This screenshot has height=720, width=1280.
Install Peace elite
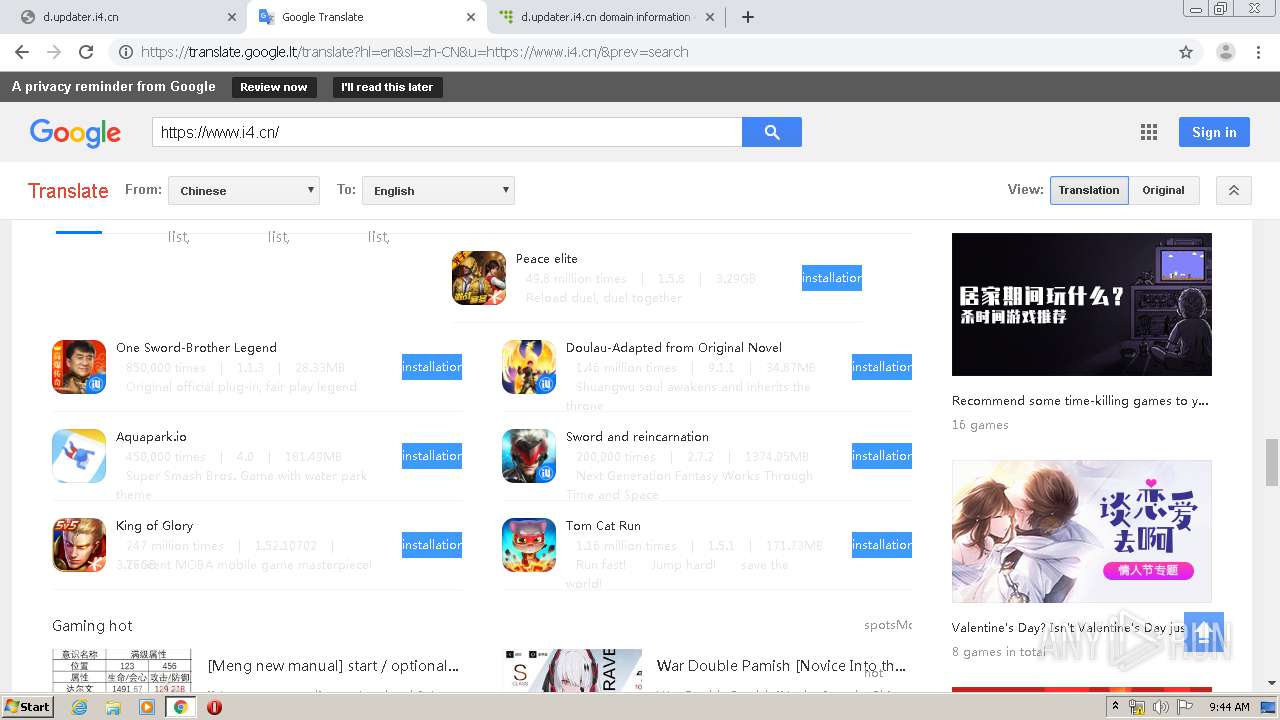832,278
